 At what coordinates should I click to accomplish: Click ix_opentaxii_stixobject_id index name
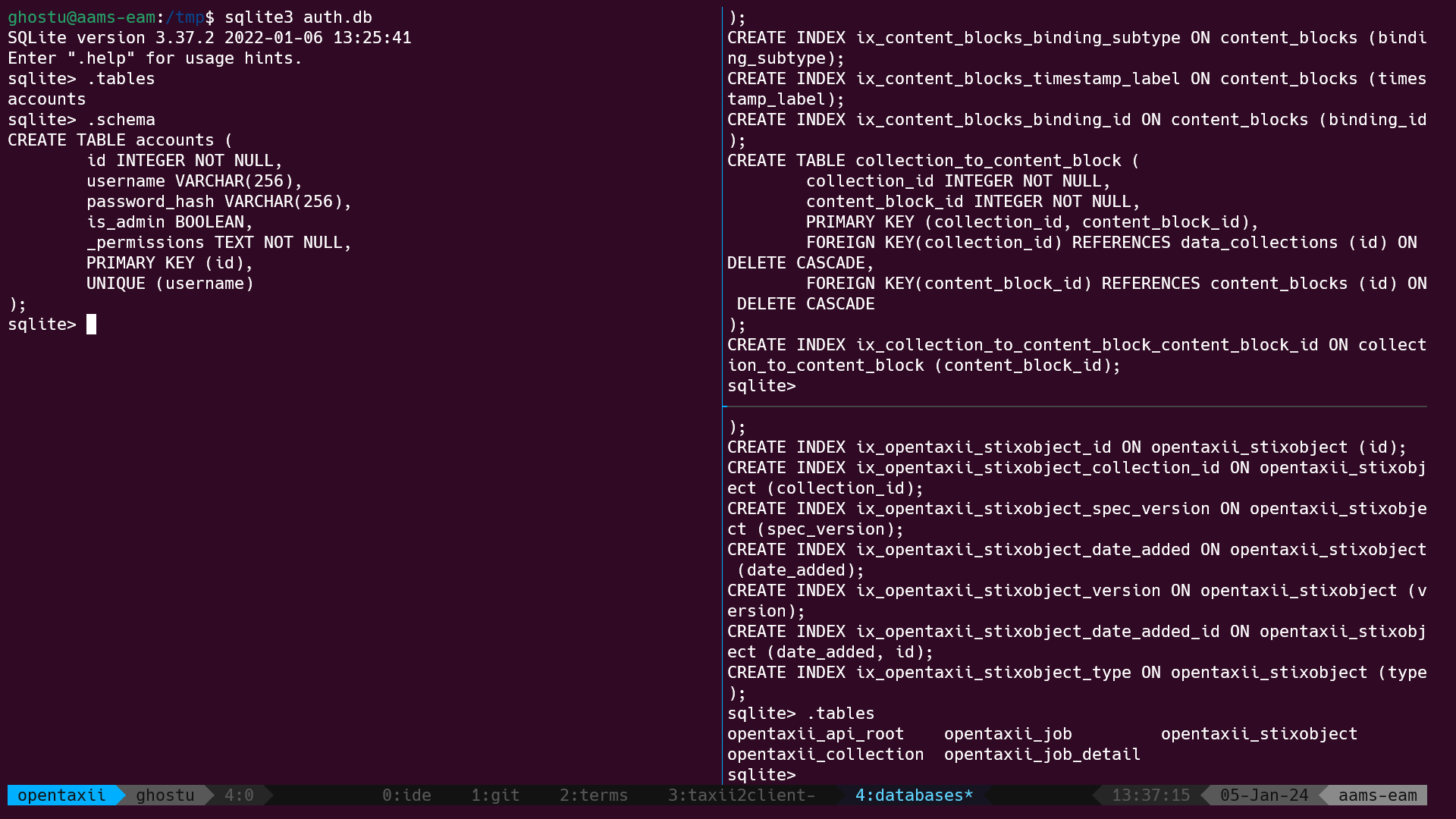983,447
